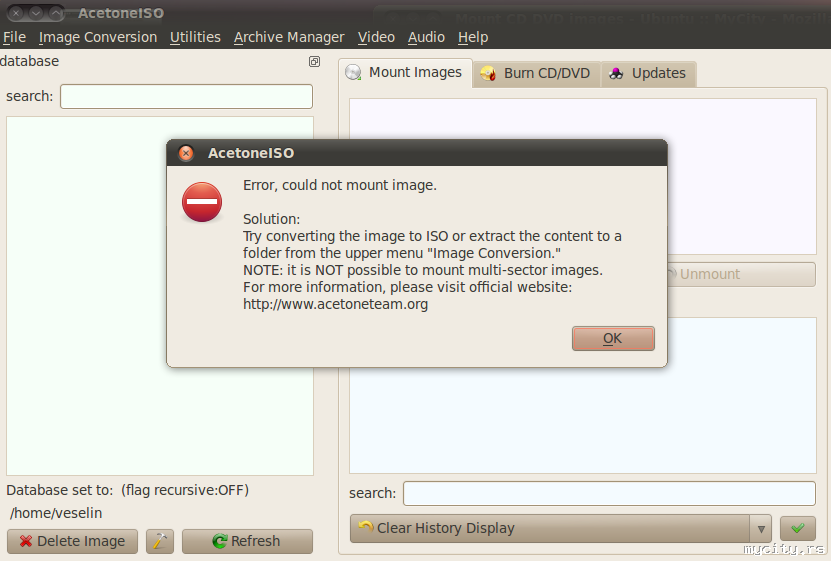Screen dimensions: 831x561
Task: Open the Video menu
Action: click(x=376, y=37)
